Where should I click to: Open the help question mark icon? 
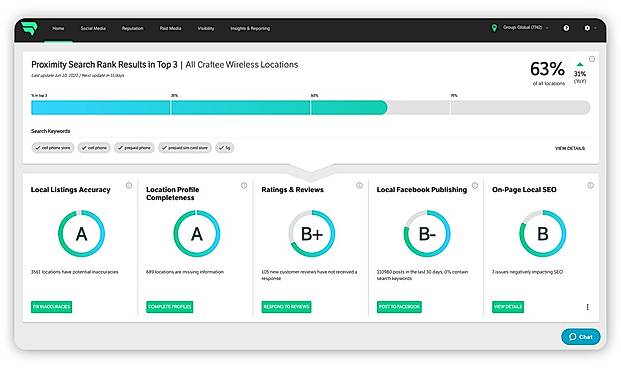click(x=566, y=28)
